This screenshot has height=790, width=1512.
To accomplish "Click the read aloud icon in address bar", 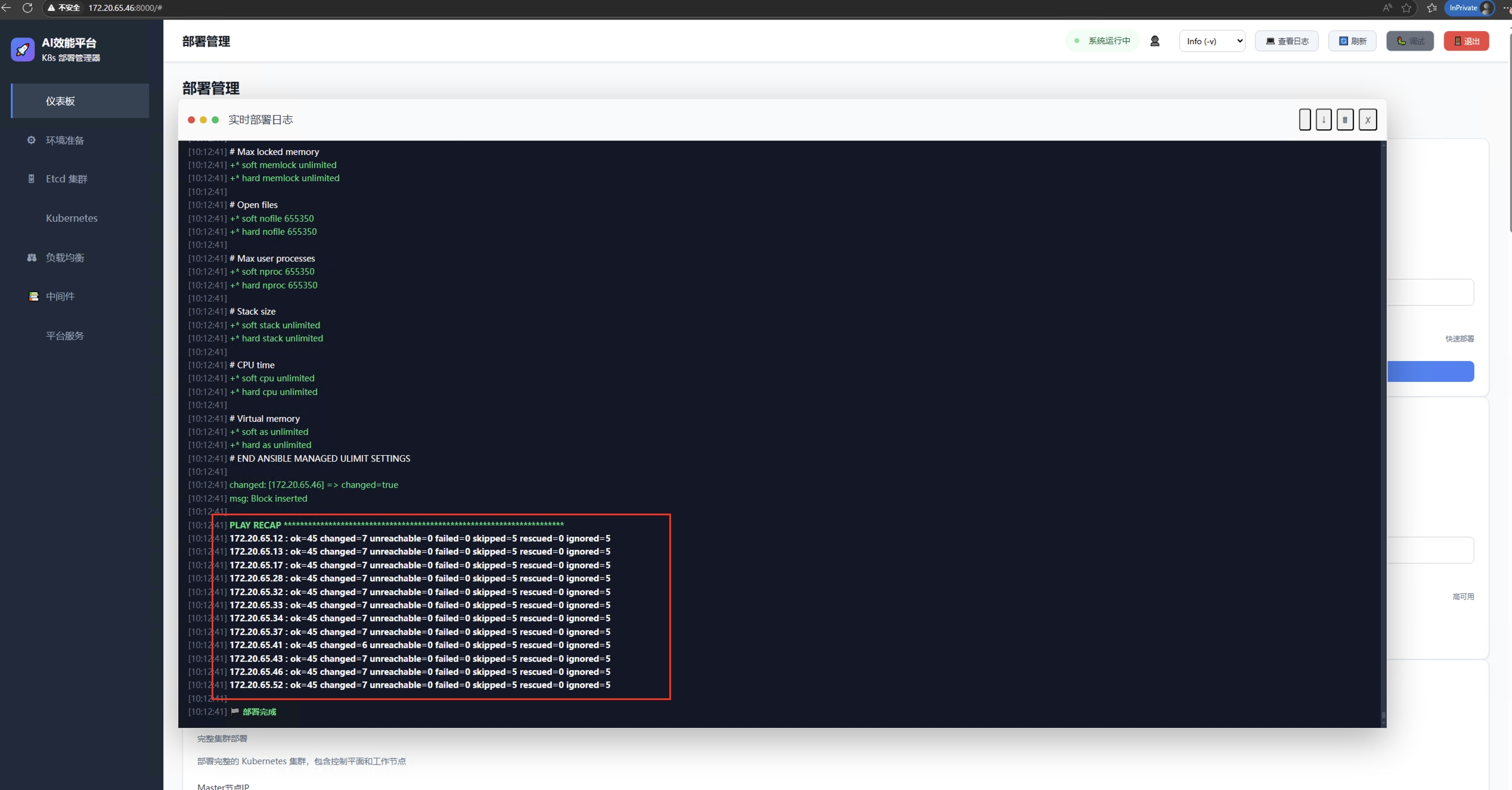I will [1387, 8].
